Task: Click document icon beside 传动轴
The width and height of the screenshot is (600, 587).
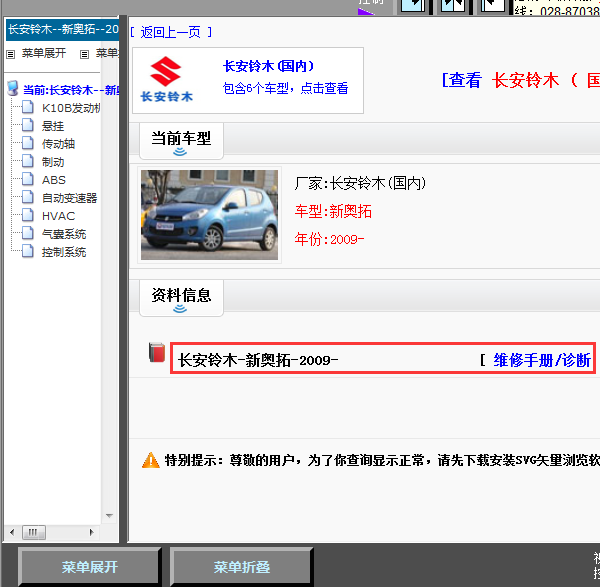Action: click(x=28, y=143)
